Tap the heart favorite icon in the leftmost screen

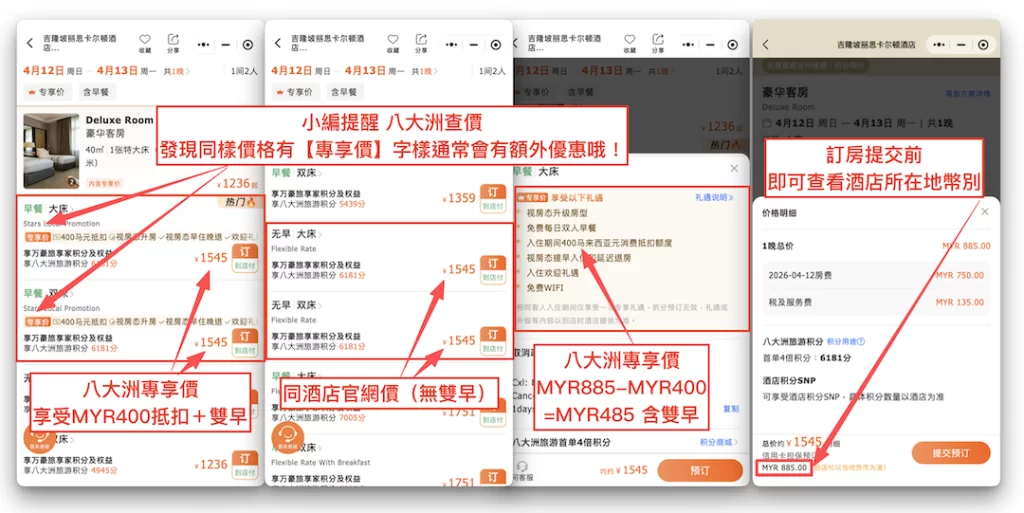click(145, 40)
